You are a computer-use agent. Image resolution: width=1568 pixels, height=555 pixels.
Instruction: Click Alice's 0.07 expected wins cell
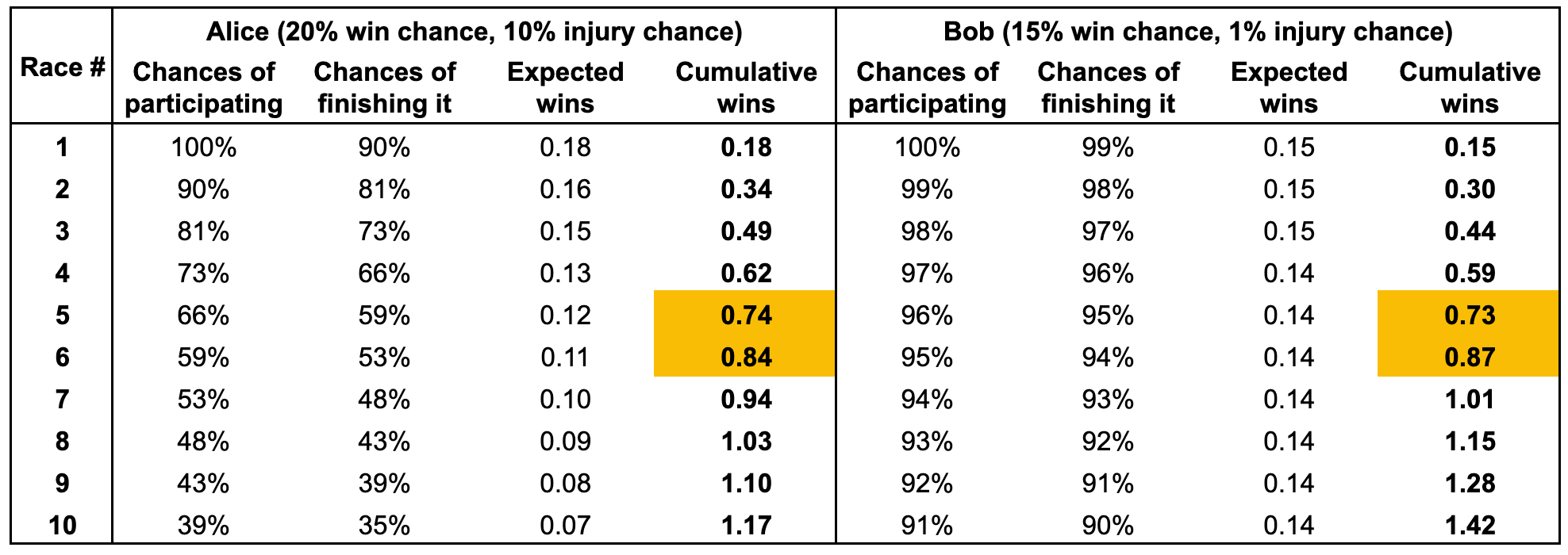(x=565, y=526)
